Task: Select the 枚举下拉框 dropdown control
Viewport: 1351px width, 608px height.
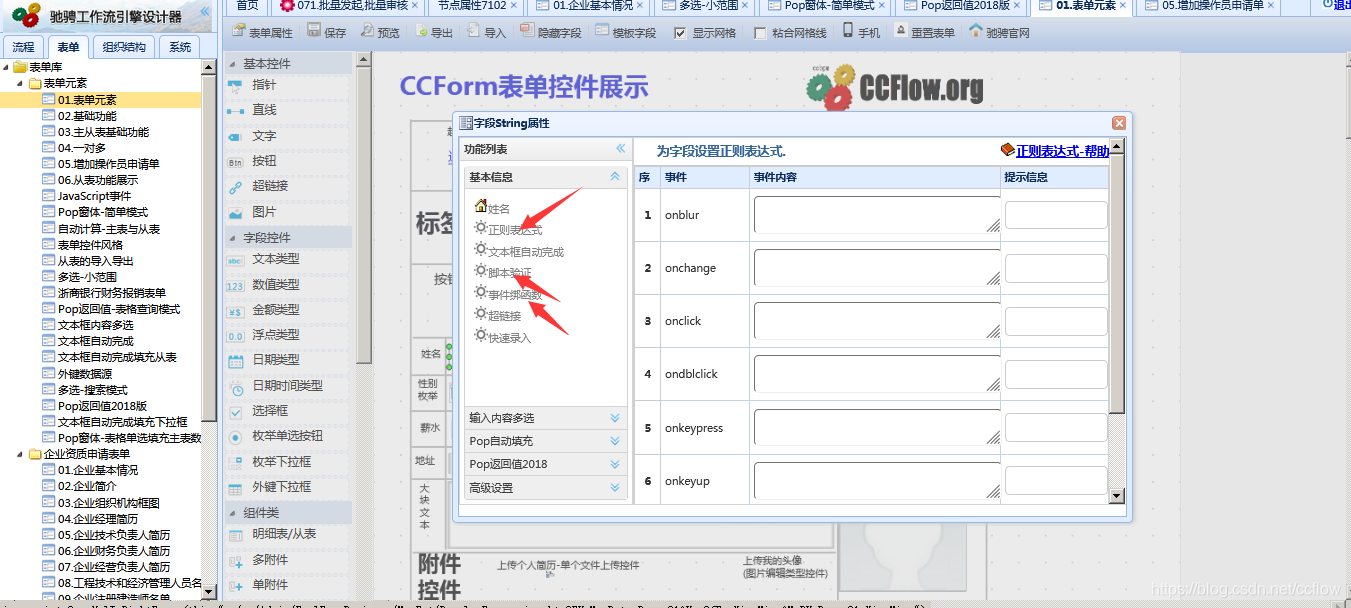Action: pyautogui.click(x=281, y=462)
